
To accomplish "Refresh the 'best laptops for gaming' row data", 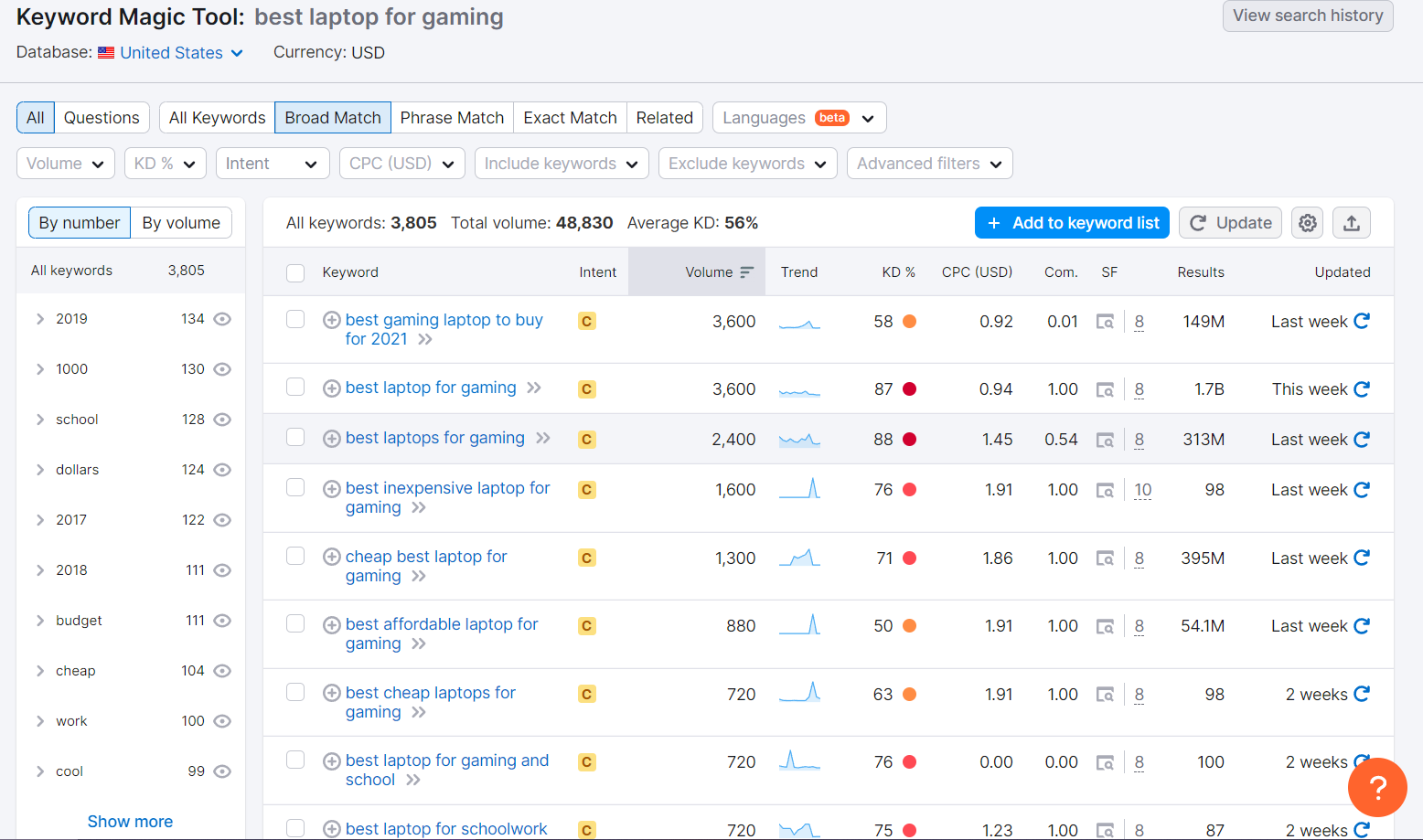I will point(1362,440).
